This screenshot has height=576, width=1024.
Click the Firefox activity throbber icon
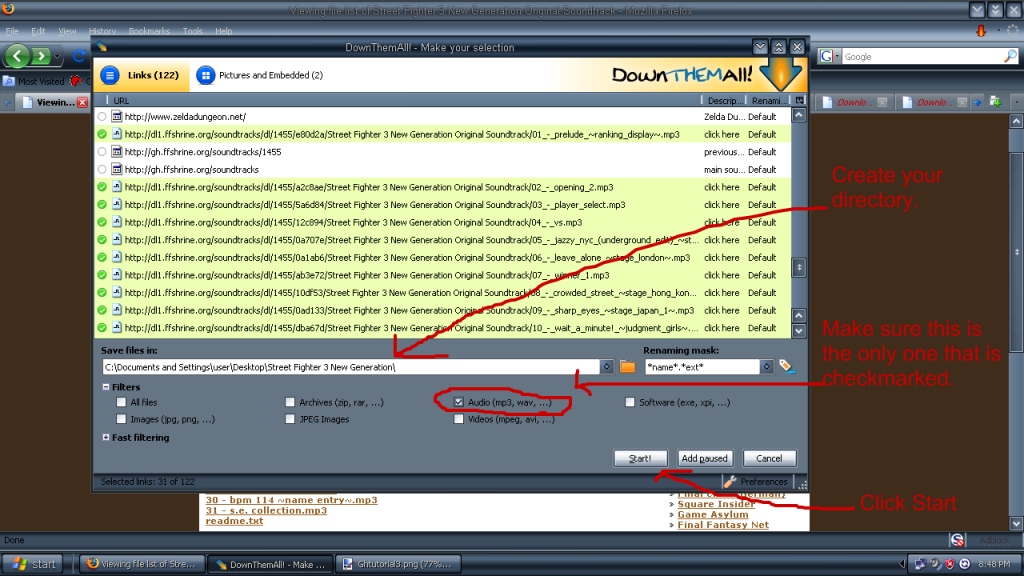(1012, 30)
